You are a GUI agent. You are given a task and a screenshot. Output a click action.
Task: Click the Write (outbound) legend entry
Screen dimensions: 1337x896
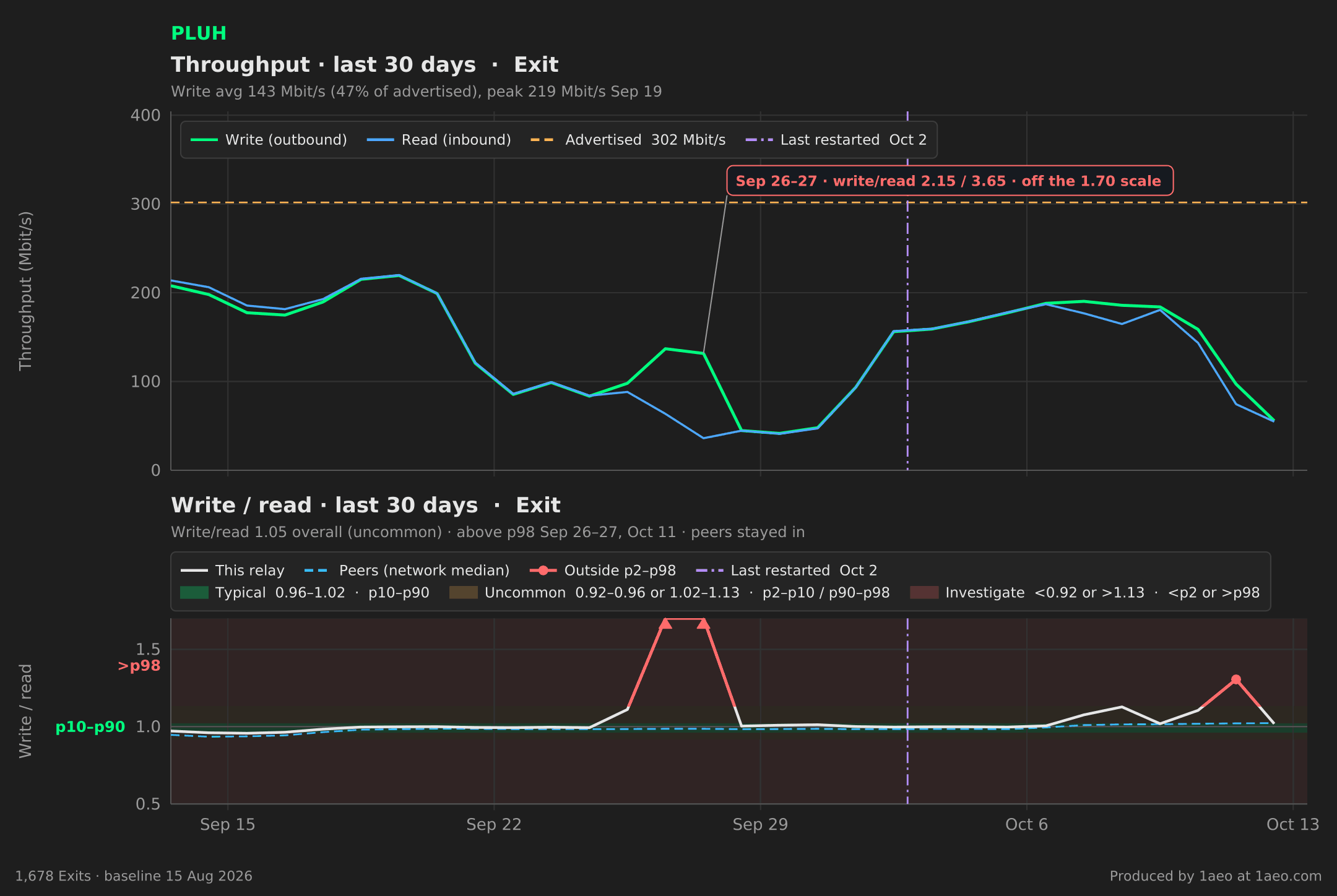269,140
